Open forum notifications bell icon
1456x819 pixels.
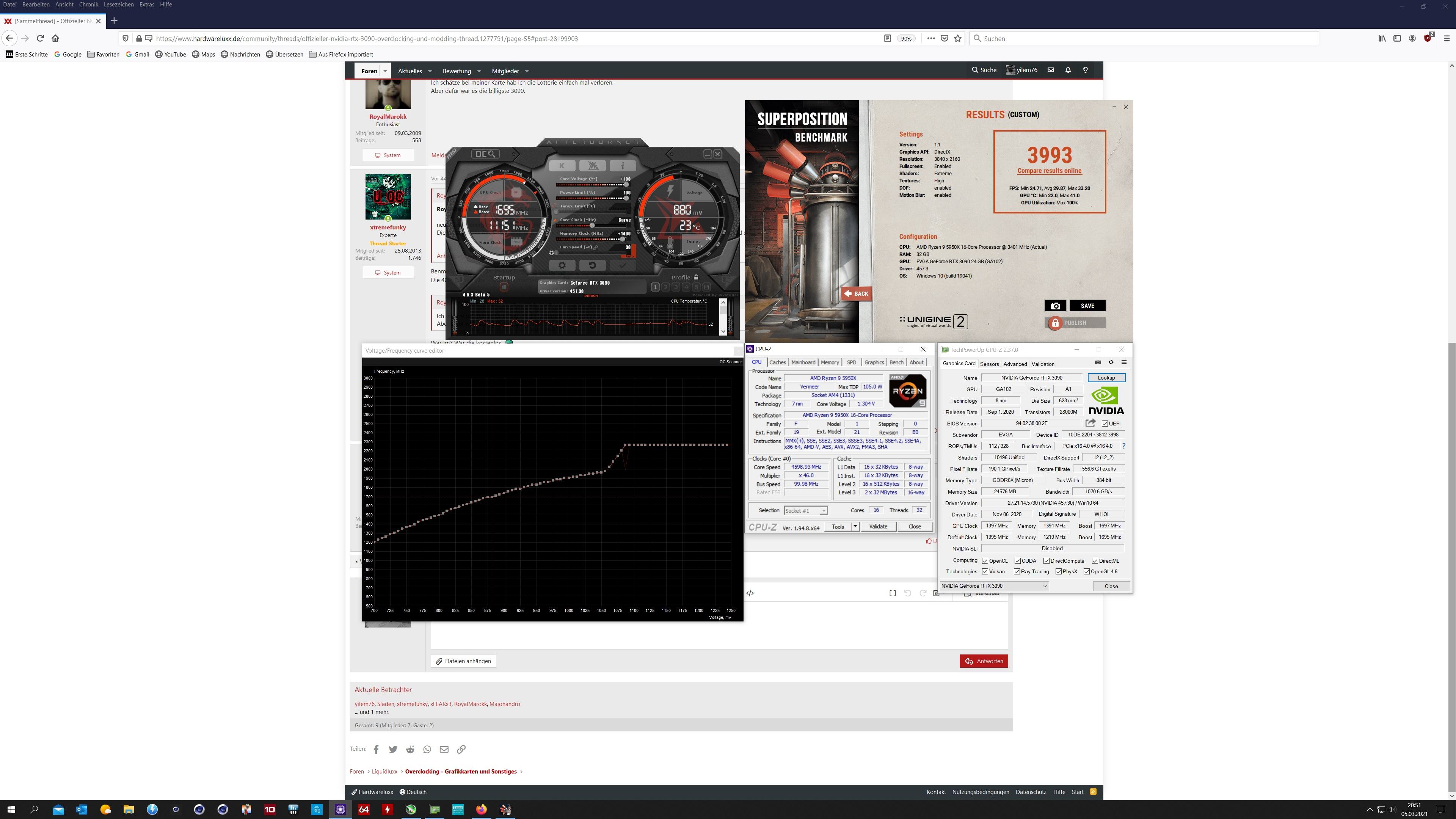tap(1068, 70)
